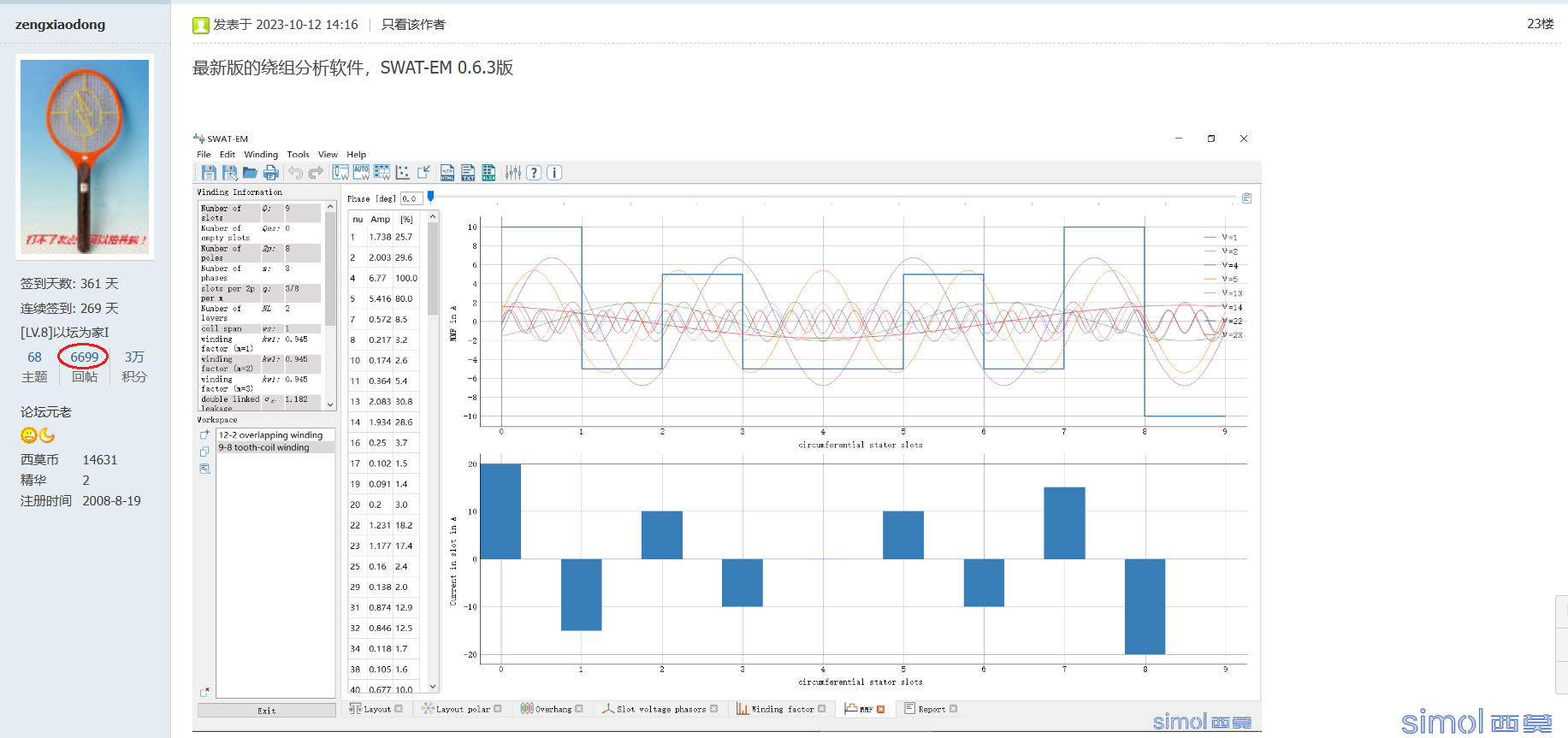Click the Exit button
The width and height of the screenshot is (1568, 738).
[x=267, y=711]
